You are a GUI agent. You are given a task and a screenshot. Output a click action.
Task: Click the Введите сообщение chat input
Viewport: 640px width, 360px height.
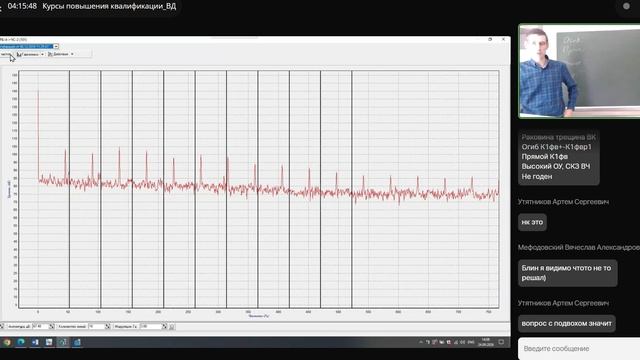579,349
